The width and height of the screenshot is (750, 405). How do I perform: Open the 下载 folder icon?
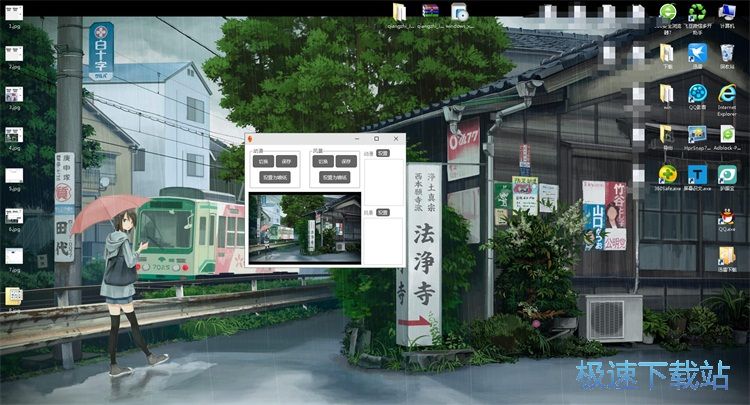click(668, 56)
